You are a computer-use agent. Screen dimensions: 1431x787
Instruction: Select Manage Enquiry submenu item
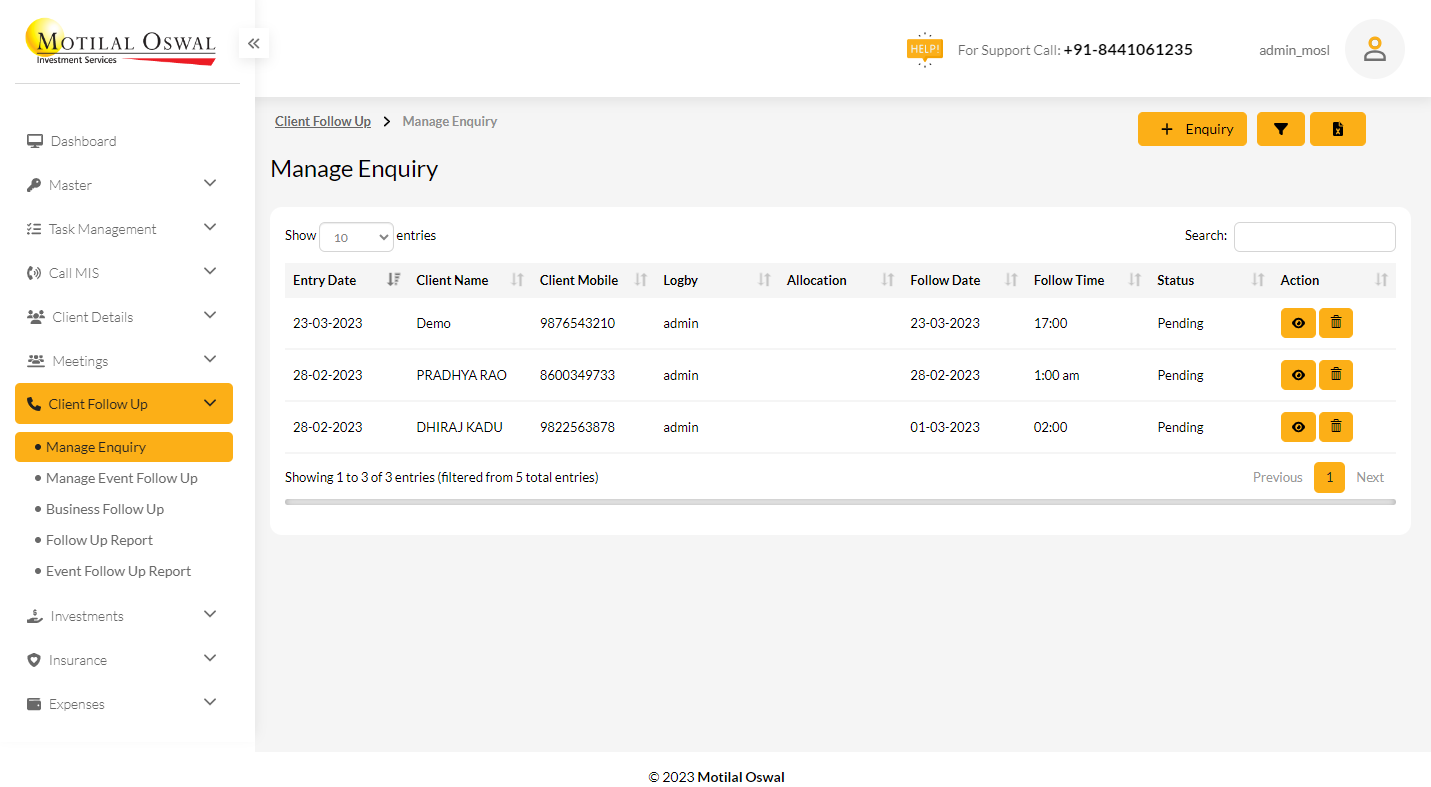point(124,447)
